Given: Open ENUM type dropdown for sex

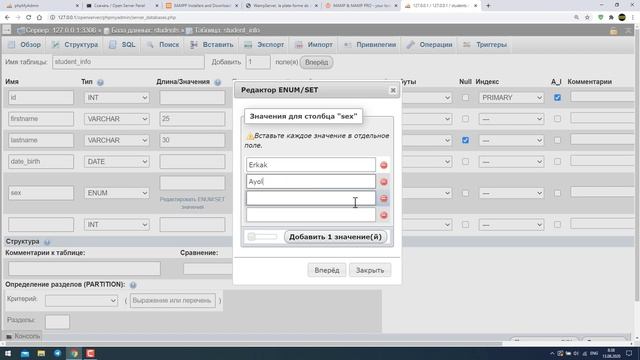Looking at the screenshot, I should pyautogui.click(x=117, y=193).
